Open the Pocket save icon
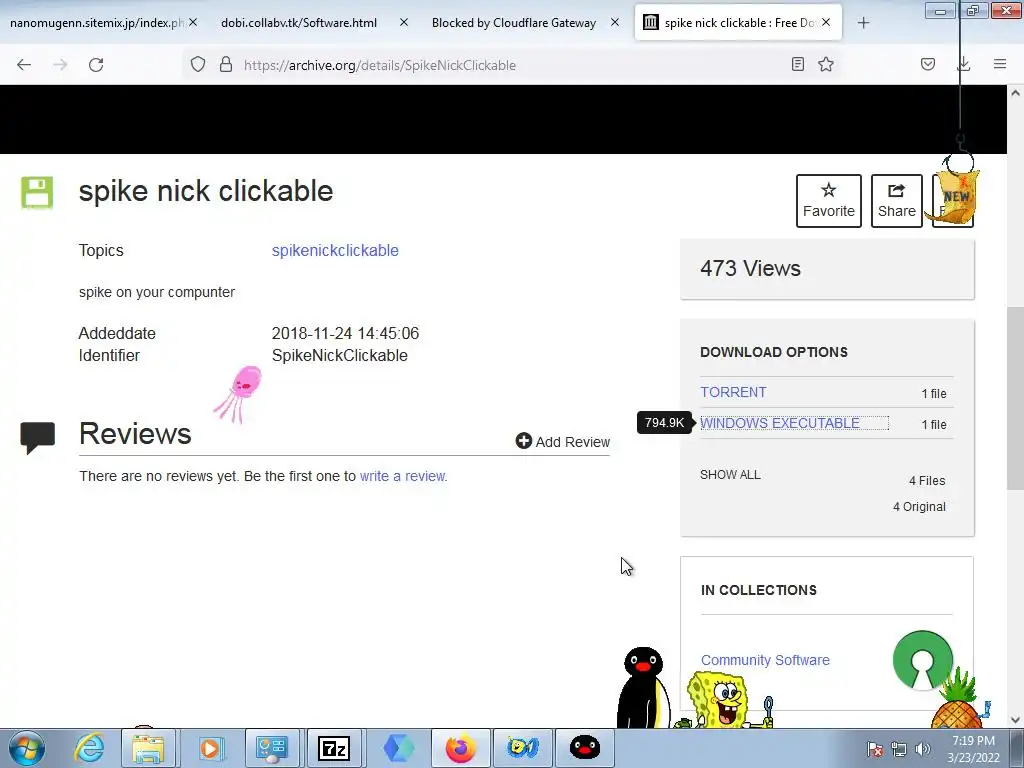 (x=928, y=64)
